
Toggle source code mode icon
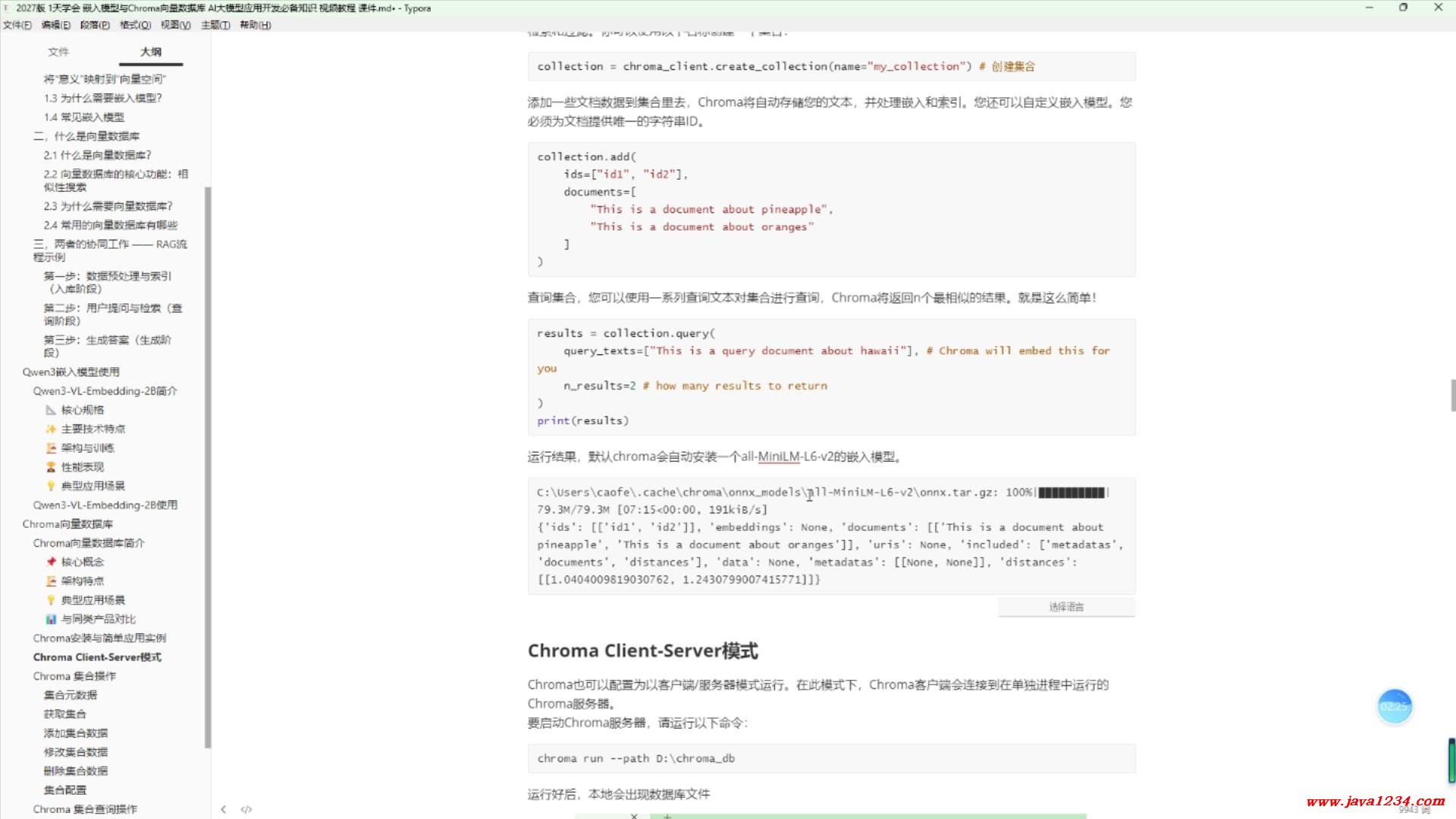246,809
